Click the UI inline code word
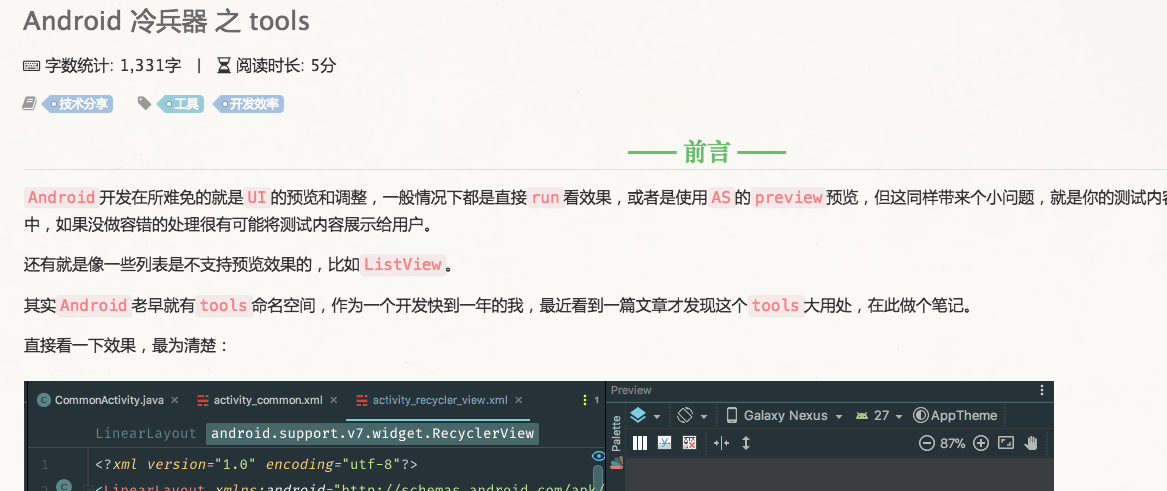 [256, 197]
